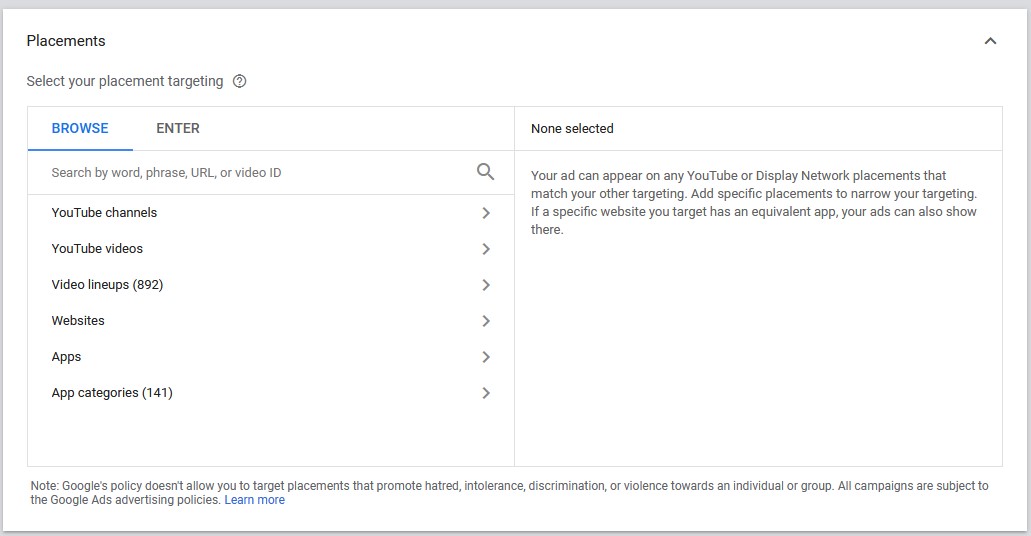This screenshot has width=1031, height=536.
Task: Switch to the ENTER tab
Action: (x=178, y=128)
